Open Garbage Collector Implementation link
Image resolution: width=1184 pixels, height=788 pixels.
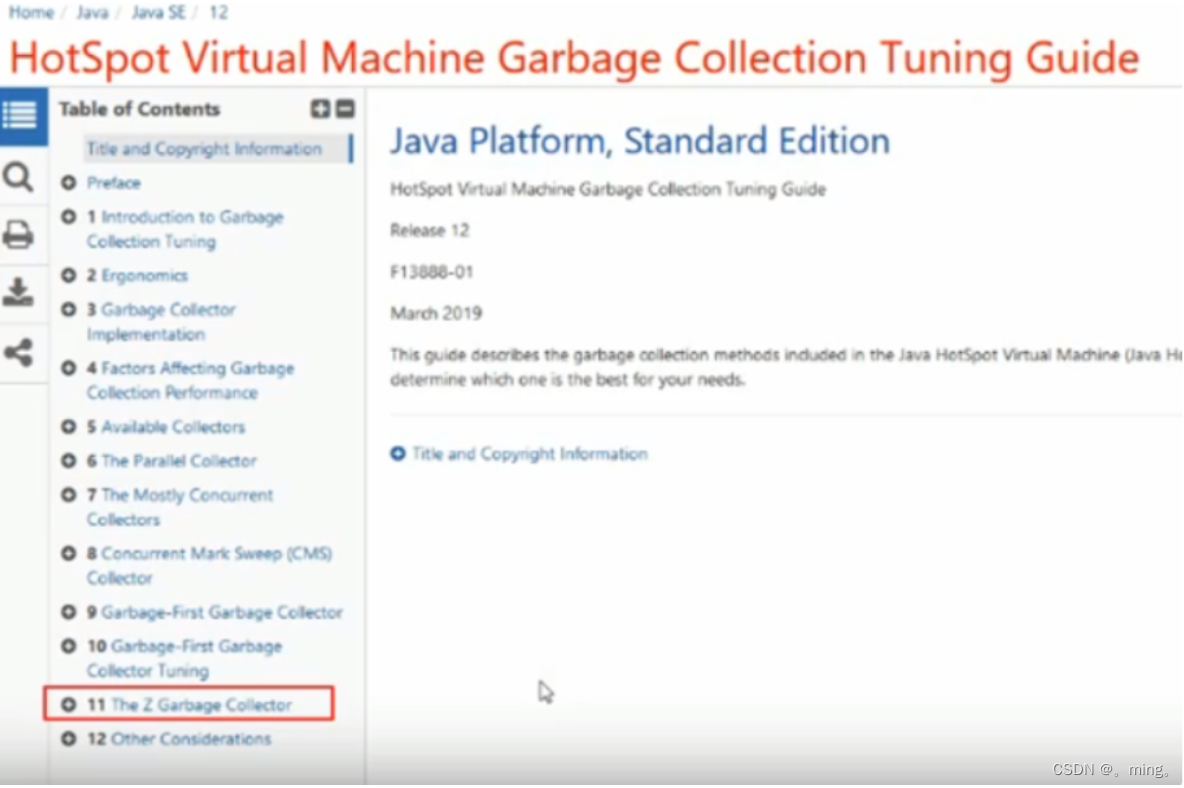(x=161, y=322)
